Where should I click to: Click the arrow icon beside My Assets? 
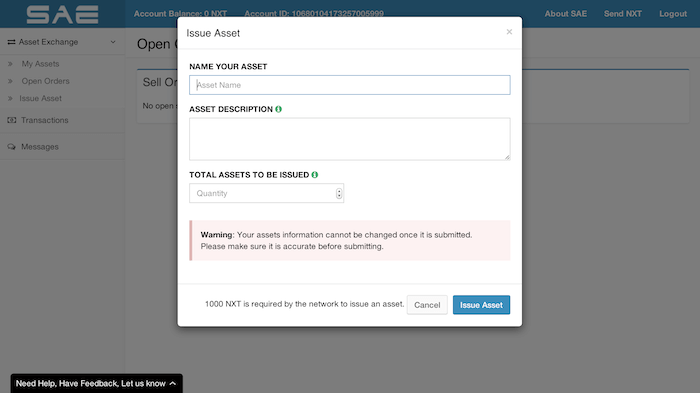[x=10, y=64]
